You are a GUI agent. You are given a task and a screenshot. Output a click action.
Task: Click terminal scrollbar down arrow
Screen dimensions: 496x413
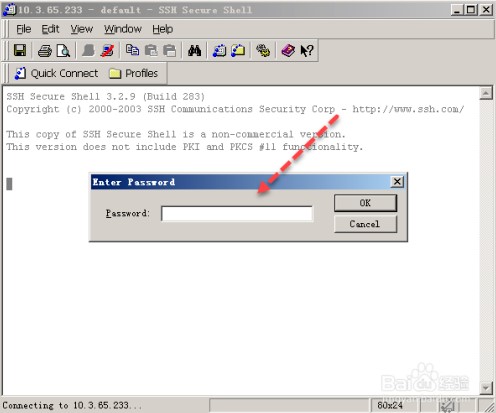[486, 388]
